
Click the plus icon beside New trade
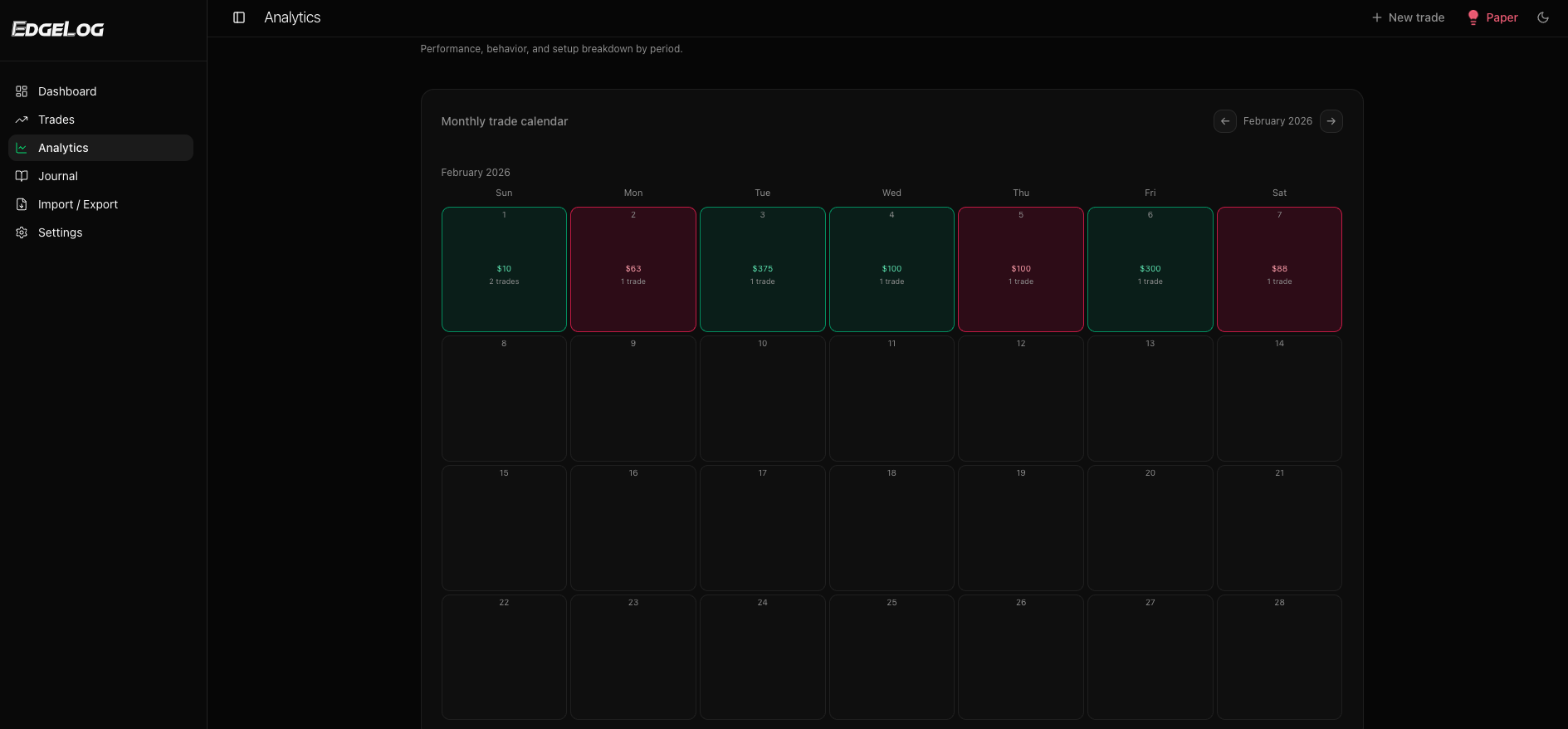coord(1376,17)
